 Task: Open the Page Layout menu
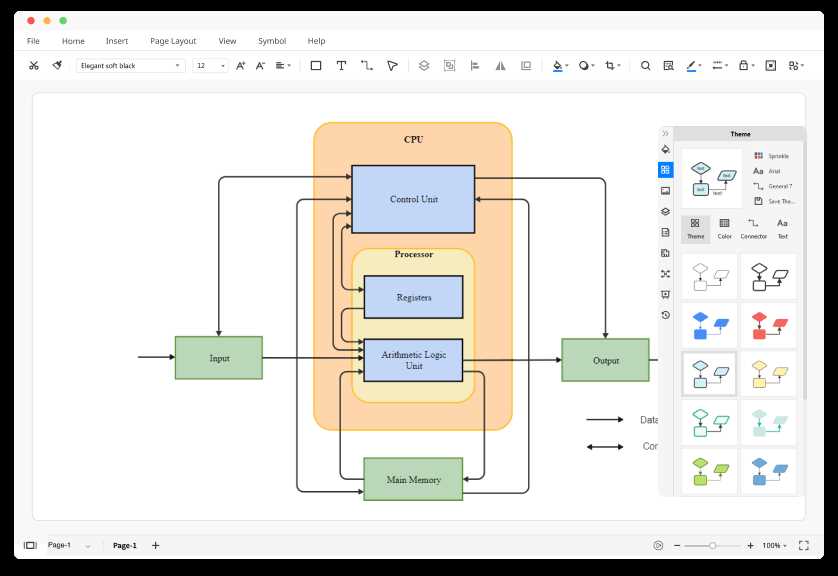[173, 41]
